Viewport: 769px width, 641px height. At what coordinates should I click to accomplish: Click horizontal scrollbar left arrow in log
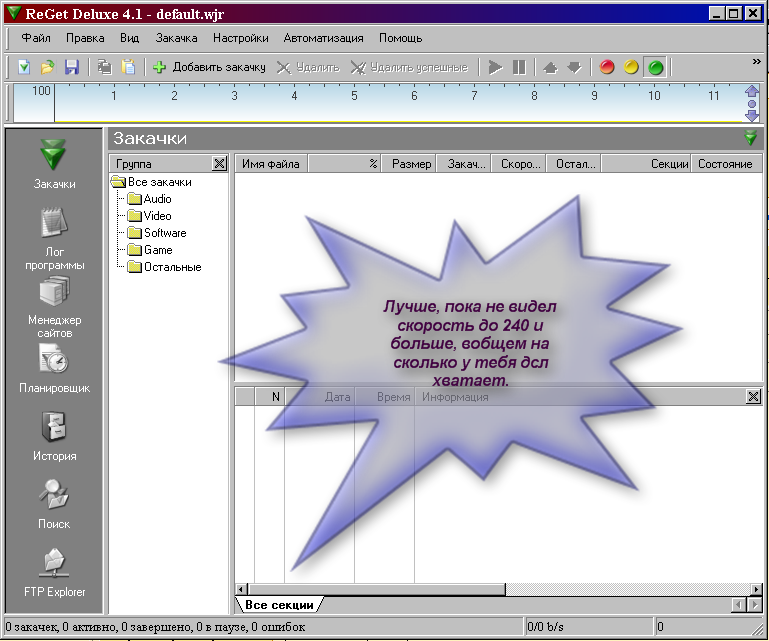[241, 589]
